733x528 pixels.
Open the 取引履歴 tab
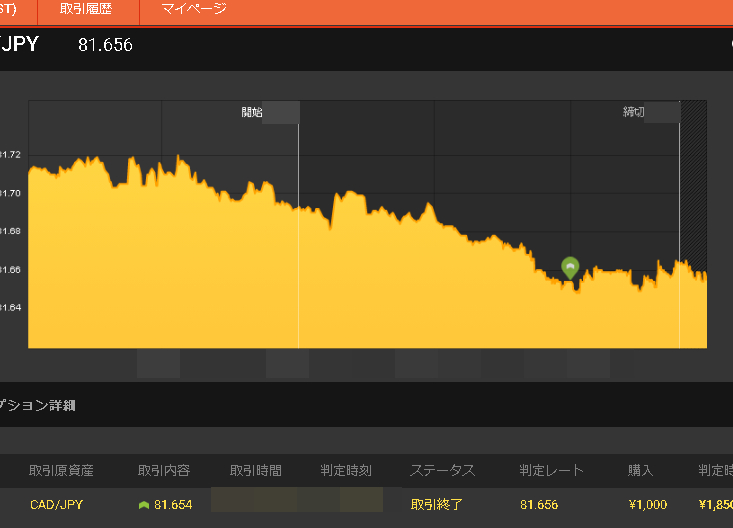pyautogui.click(x=86, y=9)
